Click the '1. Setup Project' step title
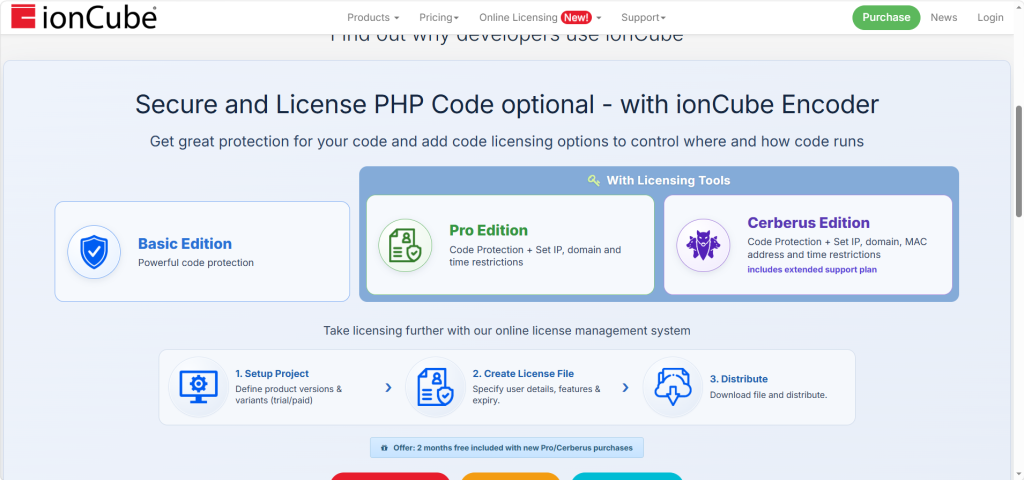Image resolution: width=1024 pixels, height=480 pixels. click(272, 374)
